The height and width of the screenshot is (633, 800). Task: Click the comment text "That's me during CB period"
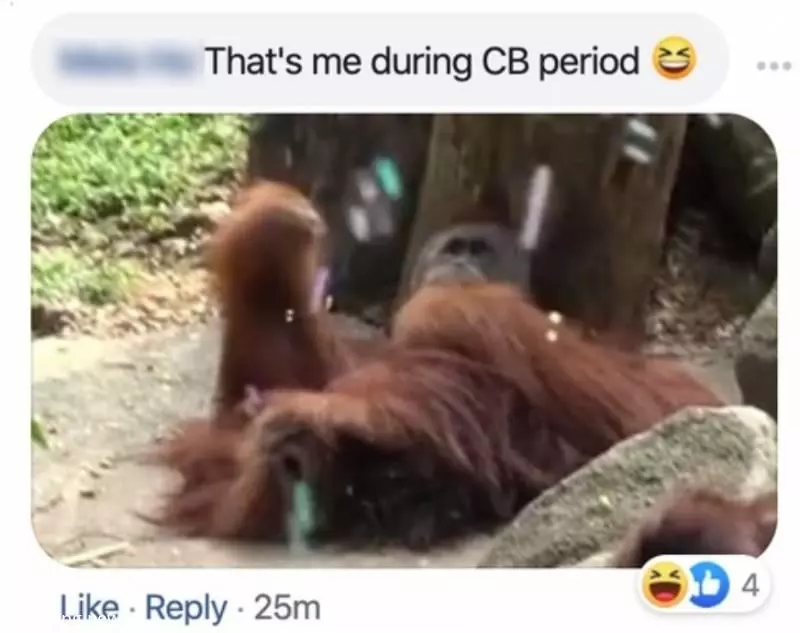(421, 61)
